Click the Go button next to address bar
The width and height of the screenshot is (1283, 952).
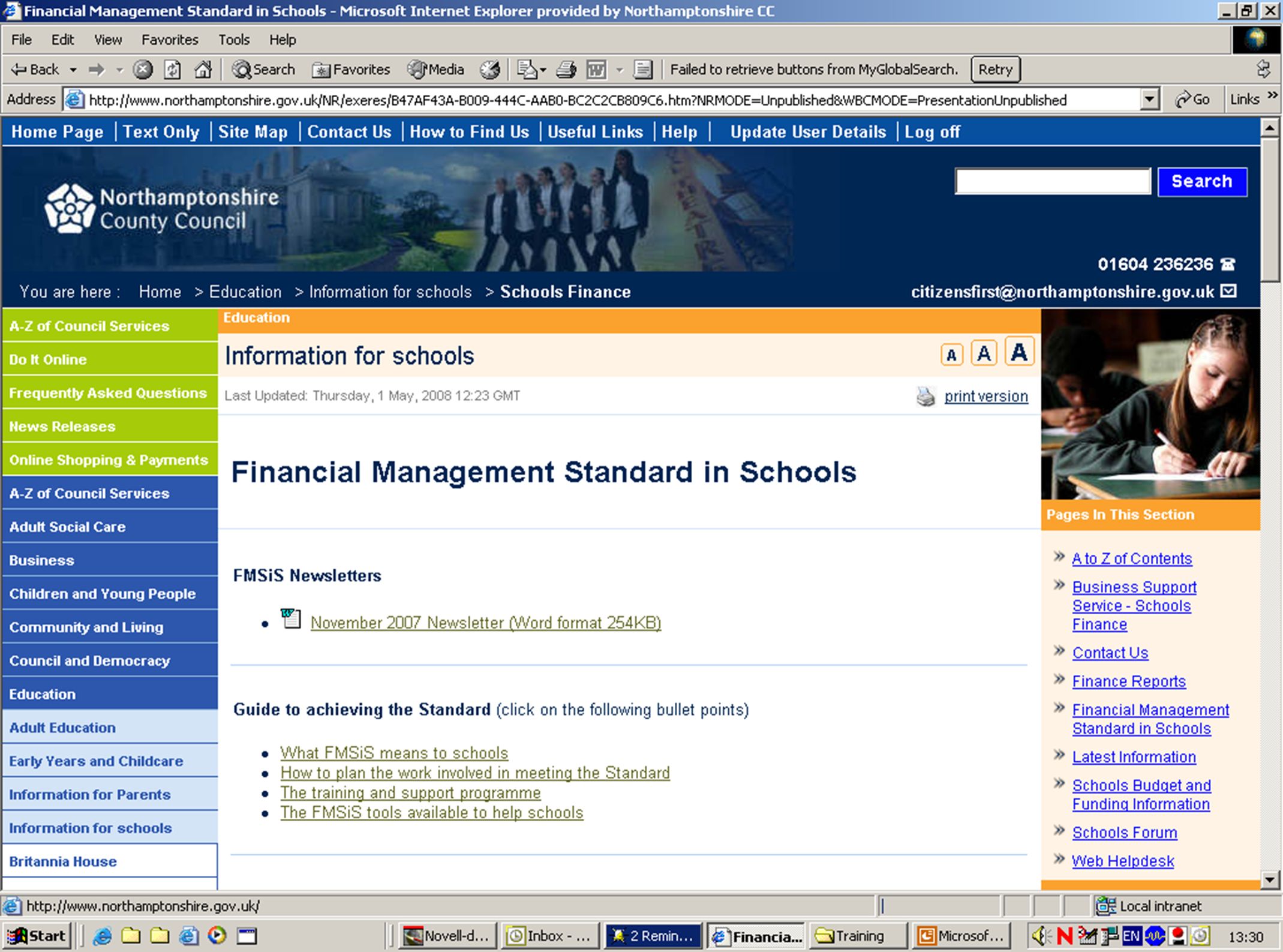[x=1193, y=100]
